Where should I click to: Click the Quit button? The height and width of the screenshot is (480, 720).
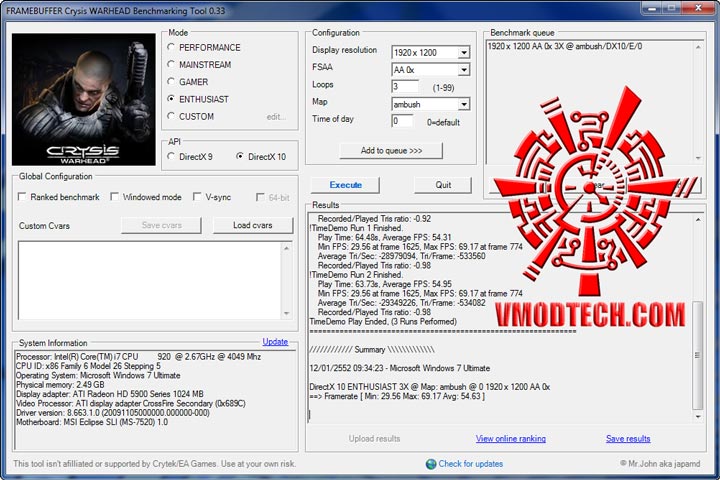[x=443, y=185]
